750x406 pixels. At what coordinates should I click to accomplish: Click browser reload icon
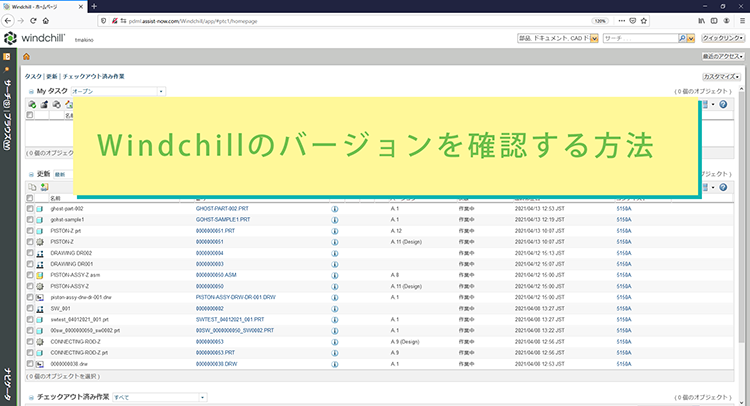(x=33, y=21)
